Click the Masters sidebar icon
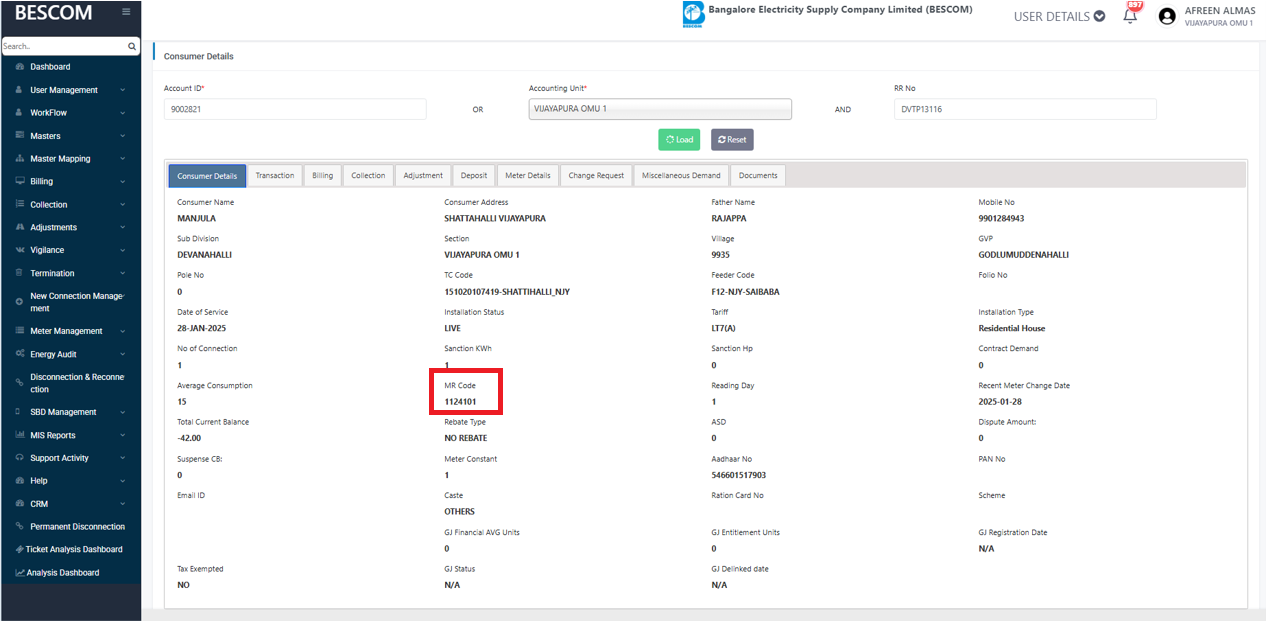This screenshot has width=1266, height=621. point(20,136)
